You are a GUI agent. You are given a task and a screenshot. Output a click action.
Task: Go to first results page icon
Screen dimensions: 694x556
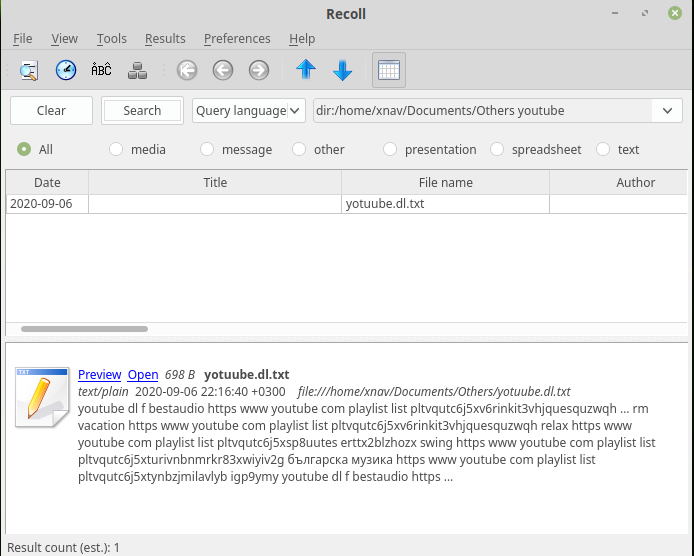(x=187, y=70)
